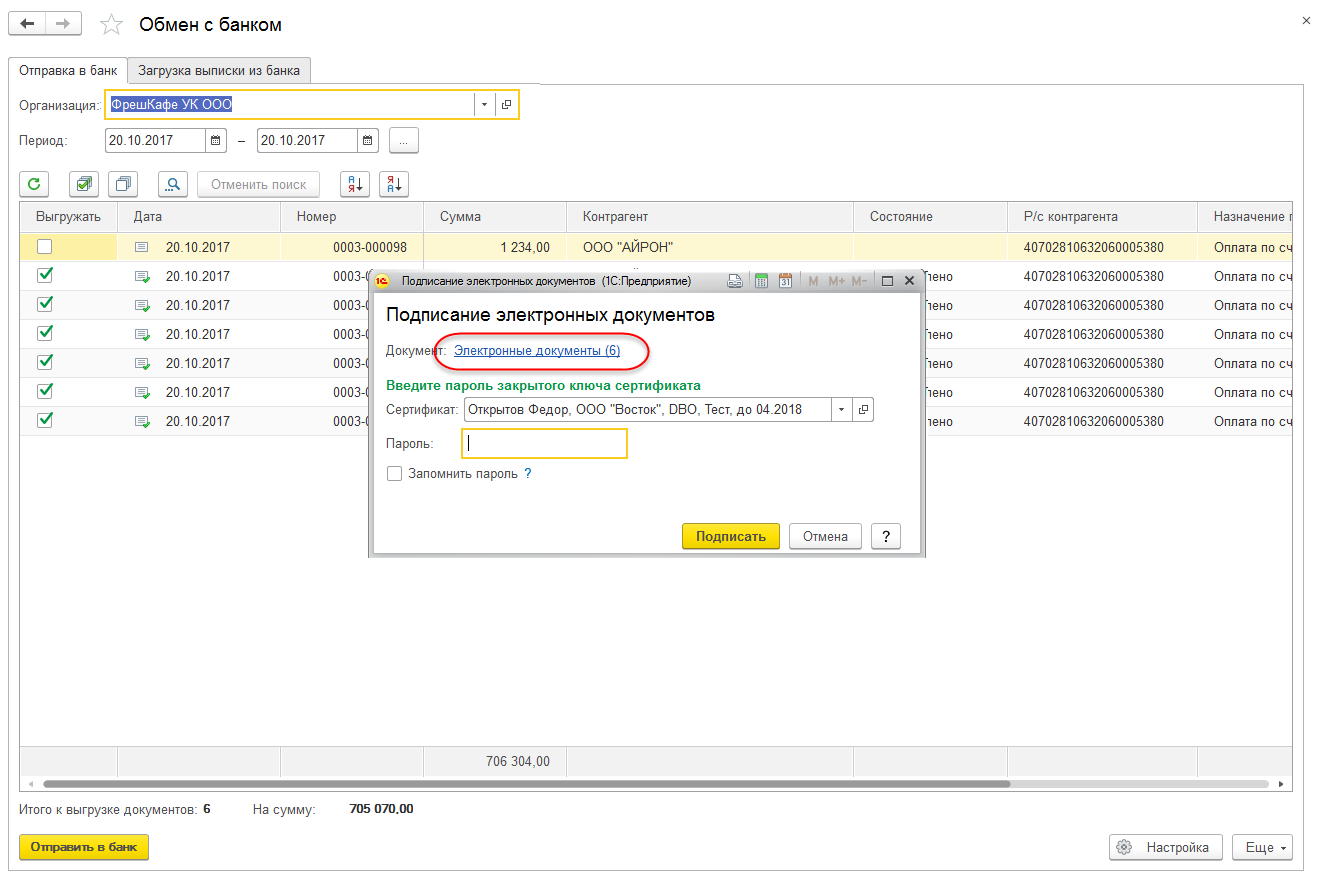Click the Отменить поиск button

tap(259, 184)
